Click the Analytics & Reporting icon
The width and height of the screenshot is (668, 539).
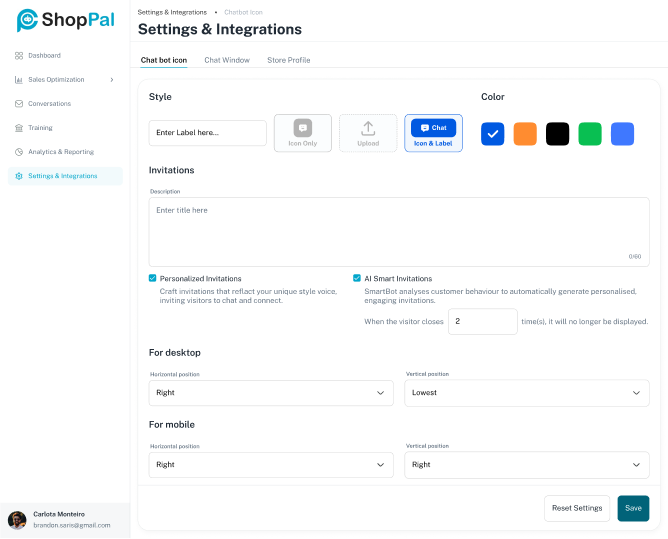coord(19,152)
